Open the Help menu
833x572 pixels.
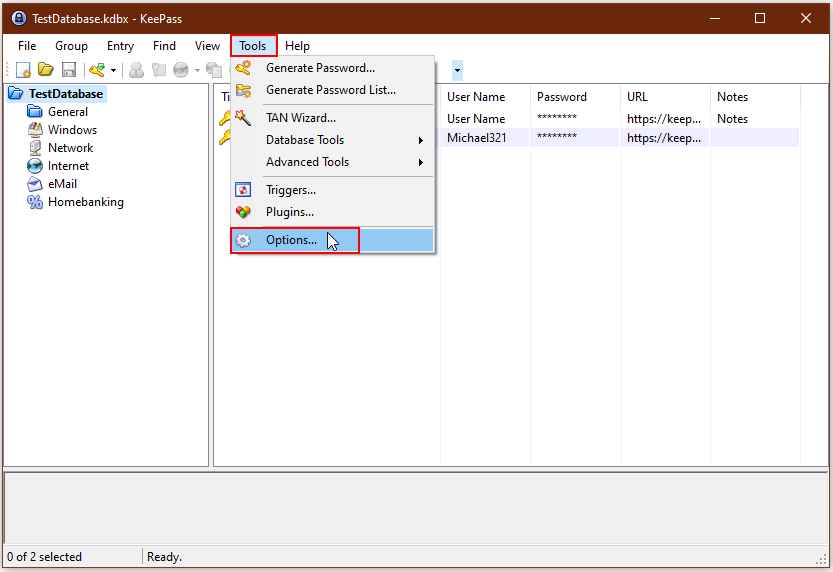298,46
